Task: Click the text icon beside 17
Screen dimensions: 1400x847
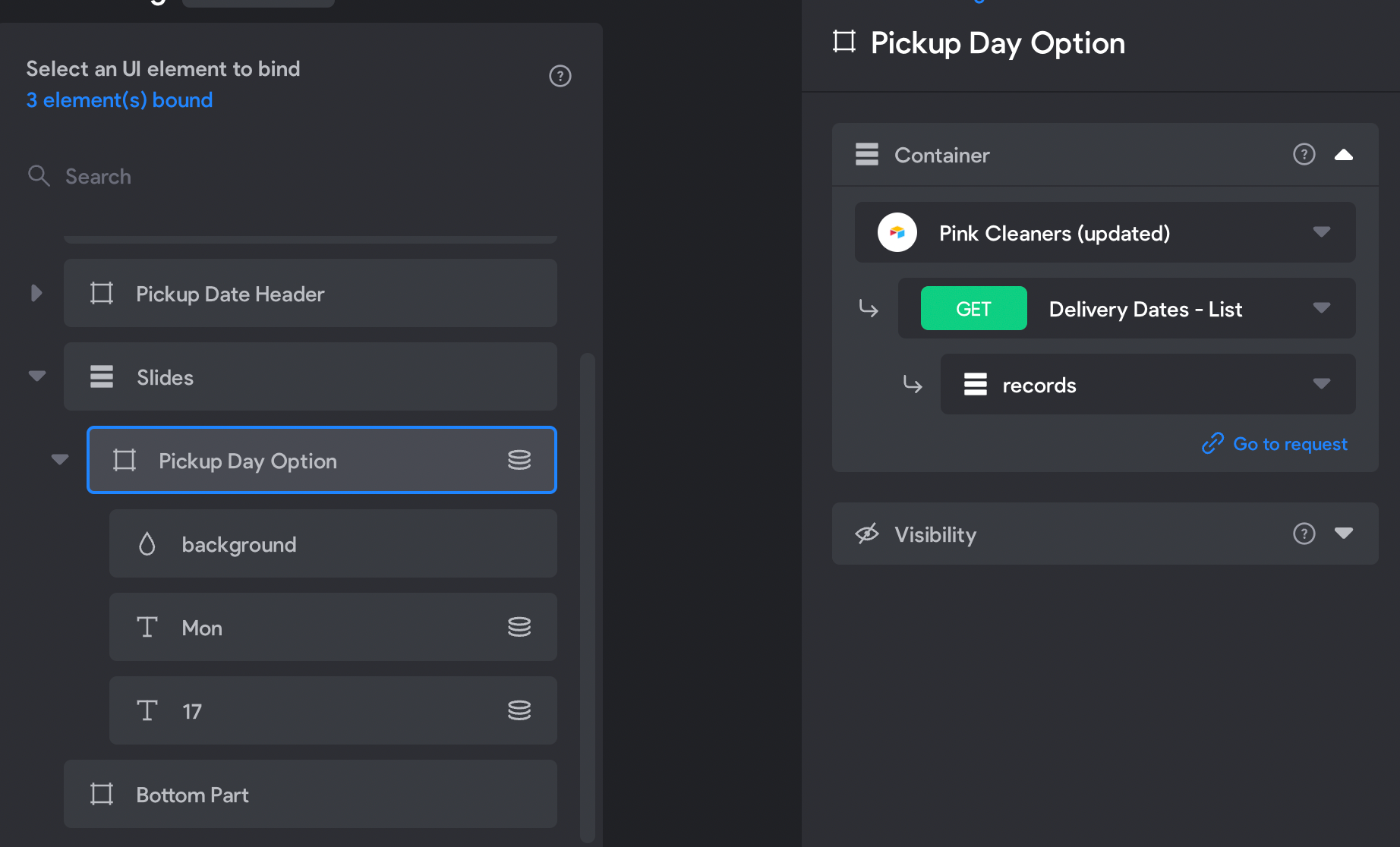Action: (x=147, y=710)
